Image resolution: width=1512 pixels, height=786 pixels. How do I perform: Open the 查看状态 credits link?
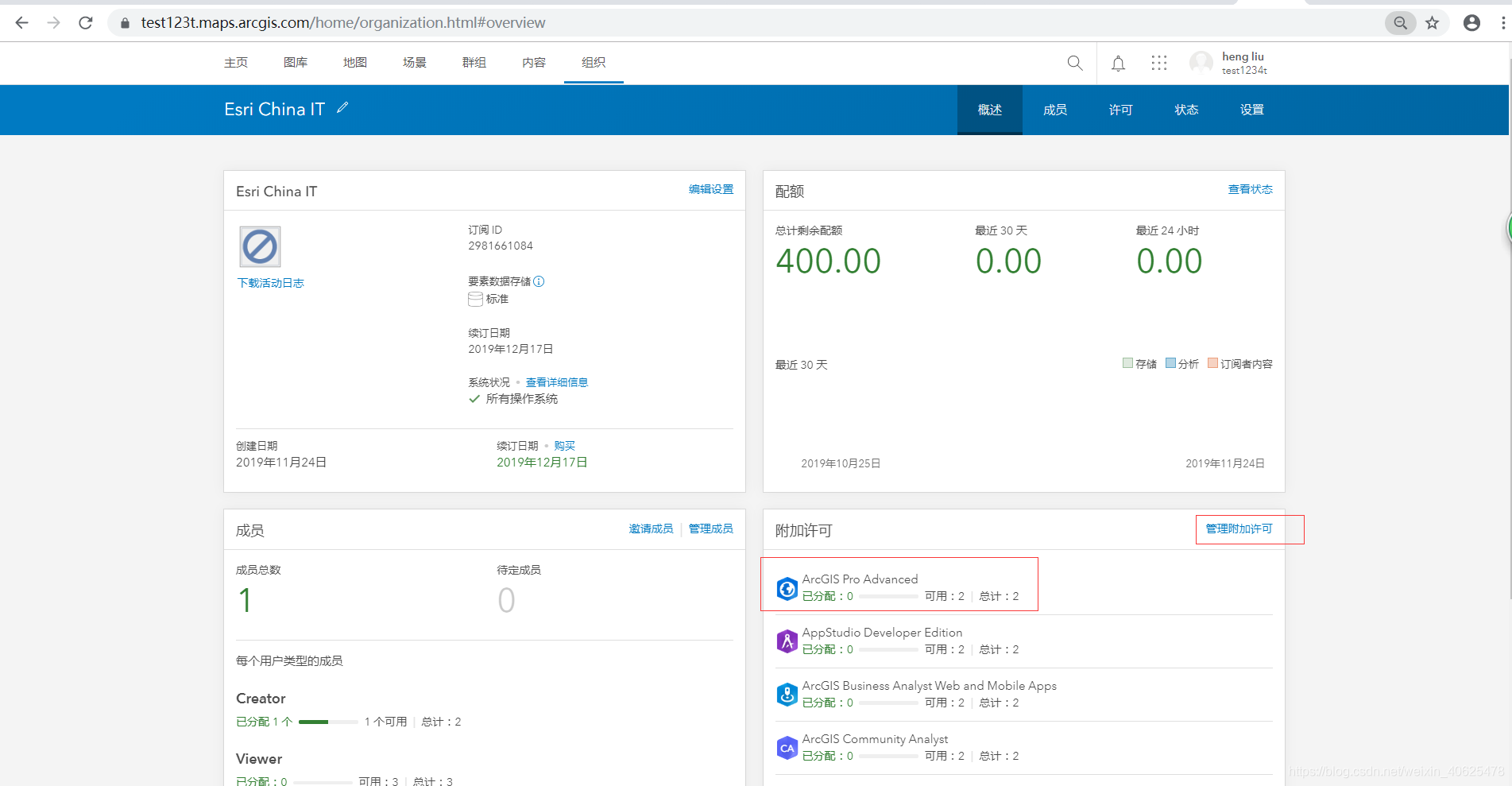[x=1251, y=189]
